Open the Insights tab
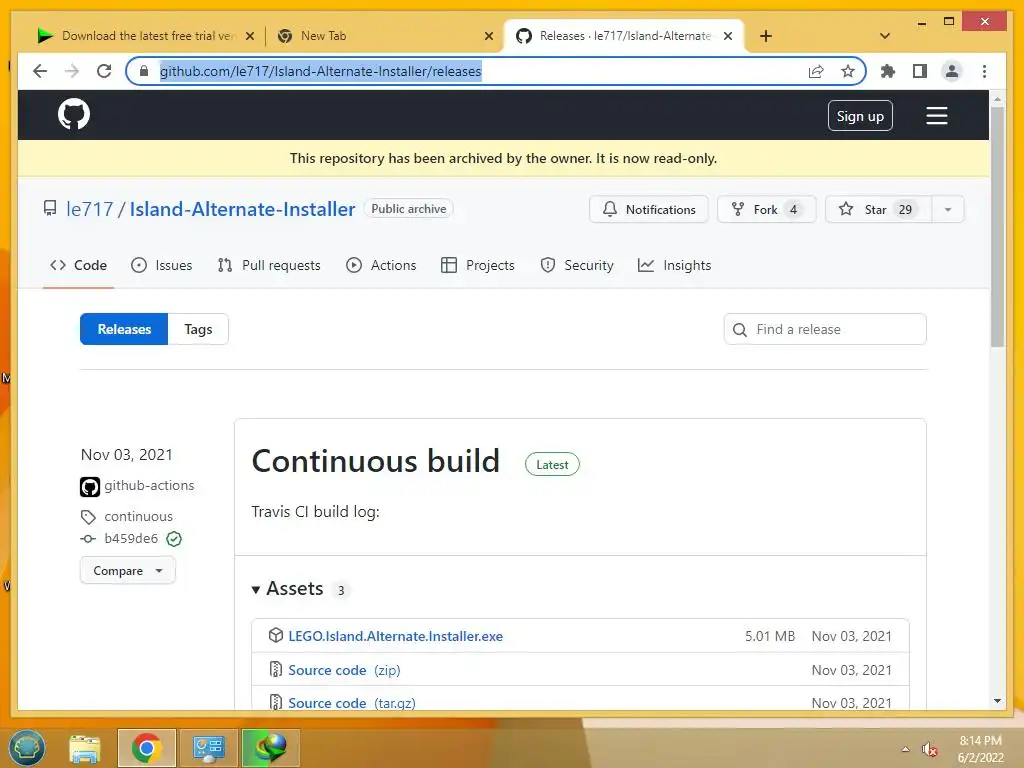 click(x=675, y=265)
